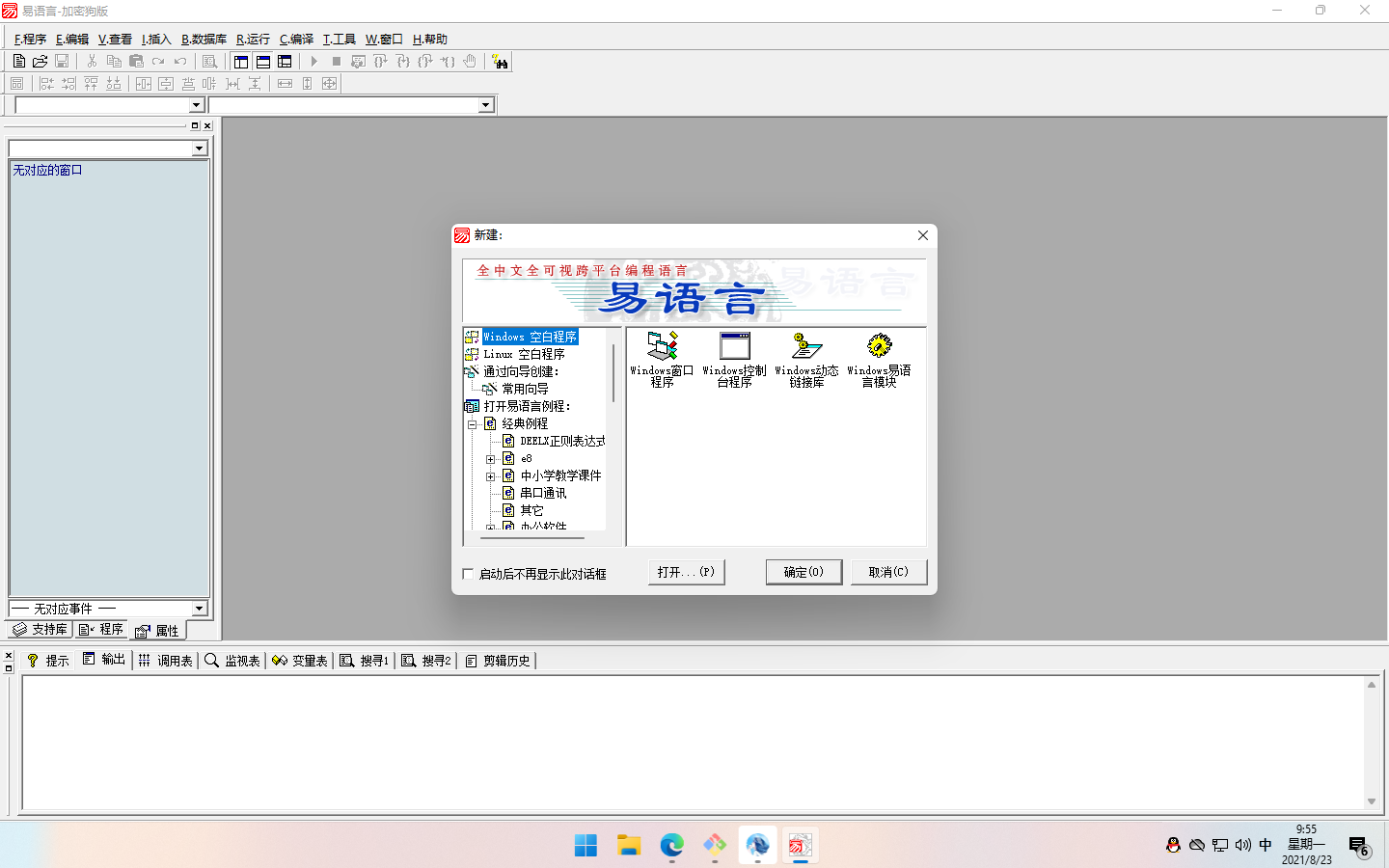This screenshot has width=1389, height=868.
Task: Click the first align-left icon in the alignment toolbar
Action: coord(46,84)
